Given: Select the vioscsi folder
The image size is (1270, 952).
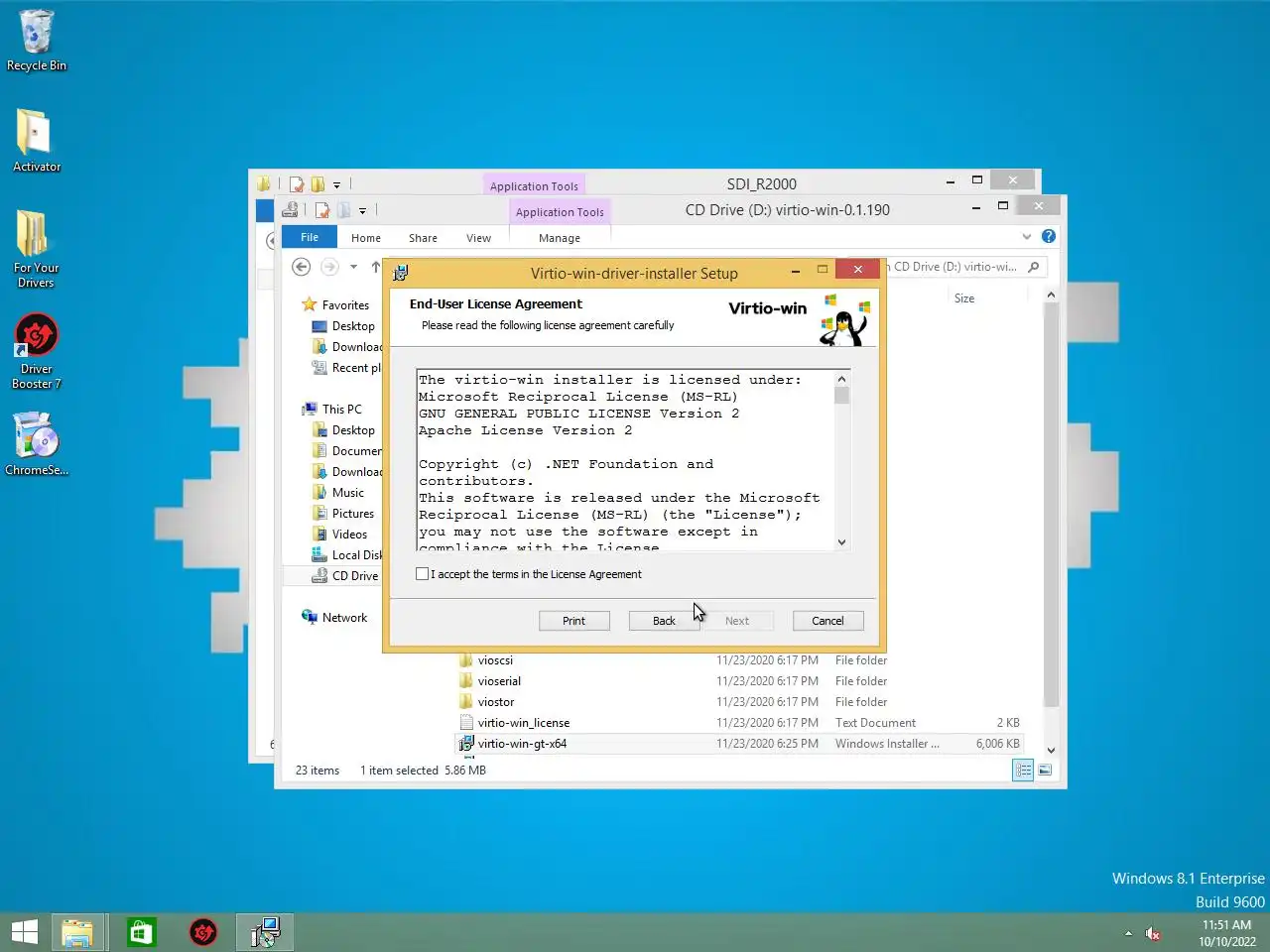Looking at the screenshot, I should point(495,660).
